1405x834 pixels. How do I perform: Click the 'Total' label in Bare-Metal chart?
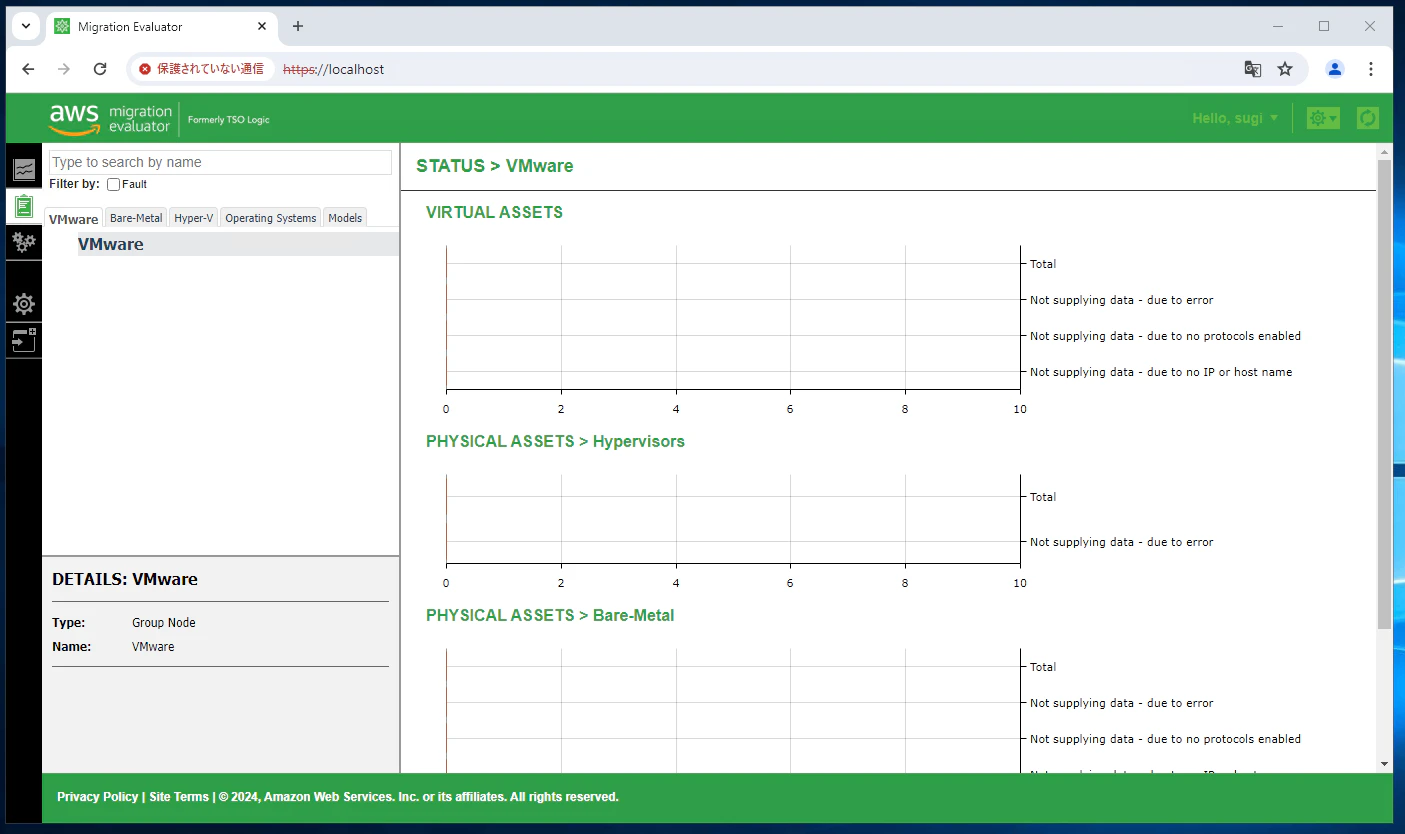point(1043,667)
